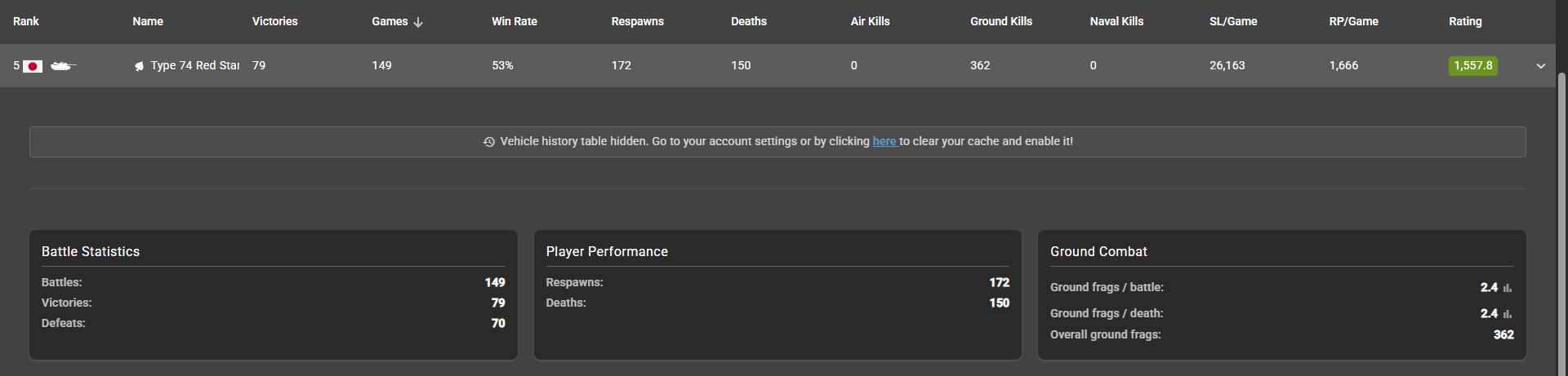Image resolution: width=1568 pixels, height=376 pixels.
Task: Click the history clock icon in the notice
Action: click(x=488, y=142)
